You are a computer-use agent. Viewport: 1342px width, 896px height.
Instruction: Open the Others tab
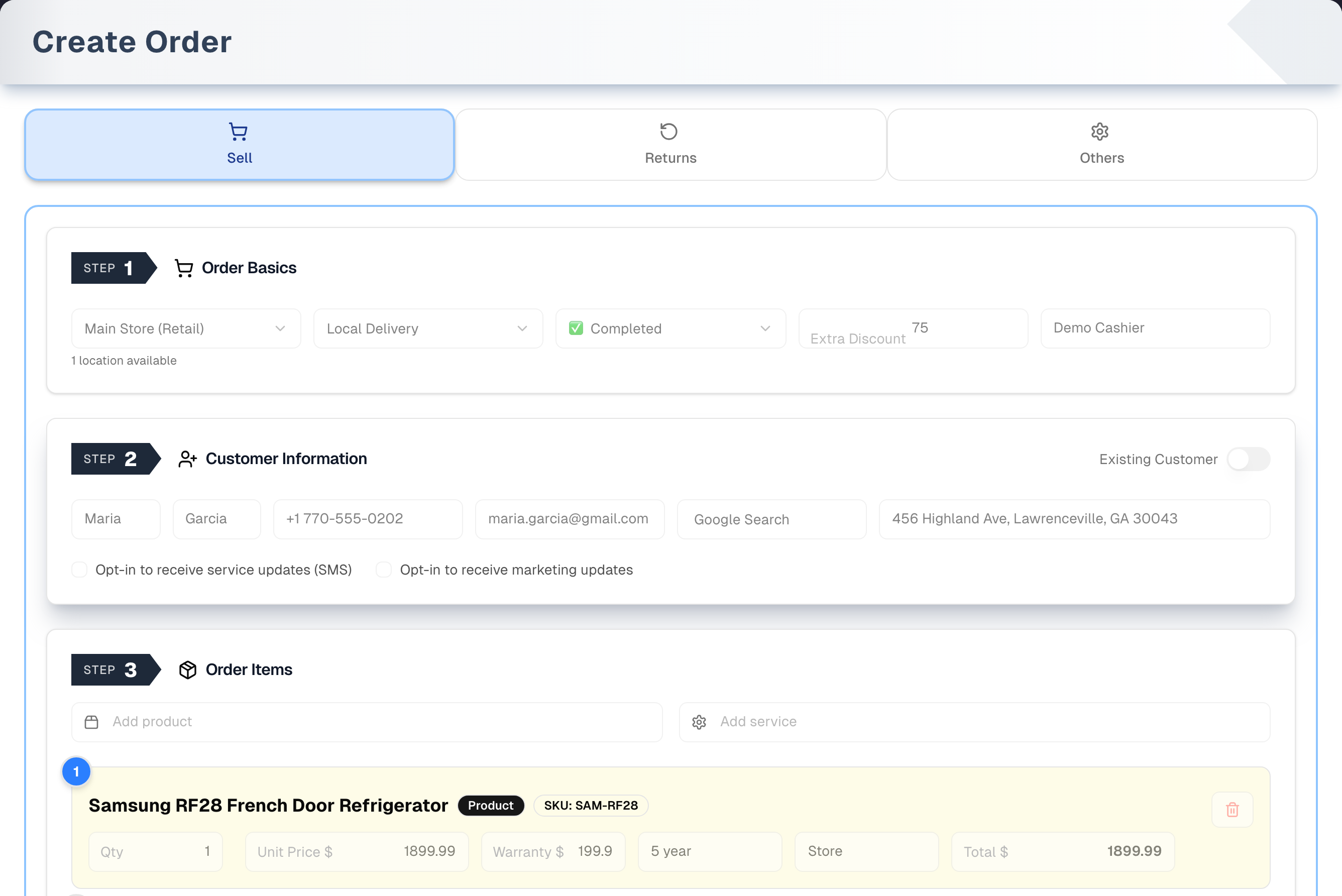[x=1101, y=145]
